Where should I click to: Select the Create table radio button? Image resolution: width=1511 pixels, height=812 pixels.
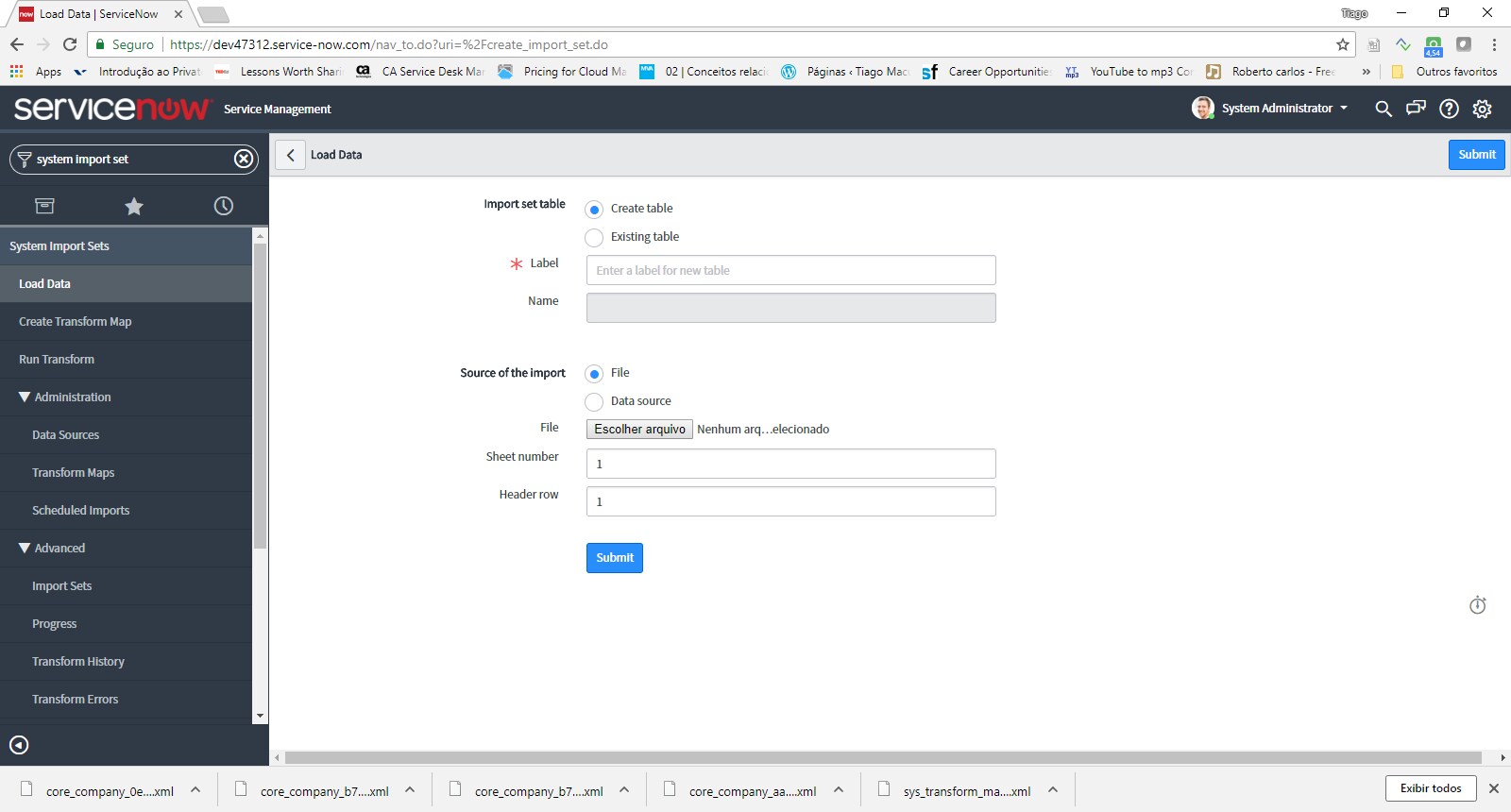point(594,209)
